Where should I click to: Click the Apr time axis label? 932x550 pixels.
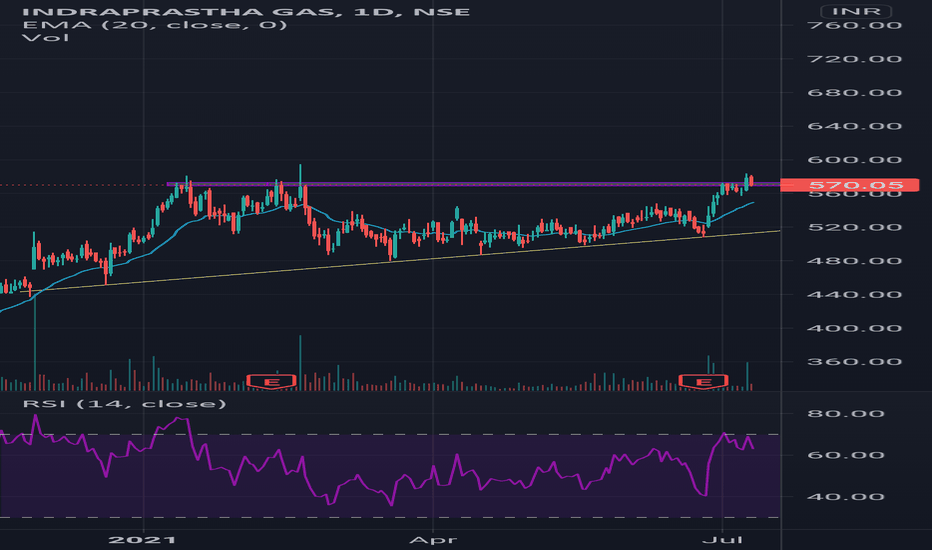[x=433, y=540]
